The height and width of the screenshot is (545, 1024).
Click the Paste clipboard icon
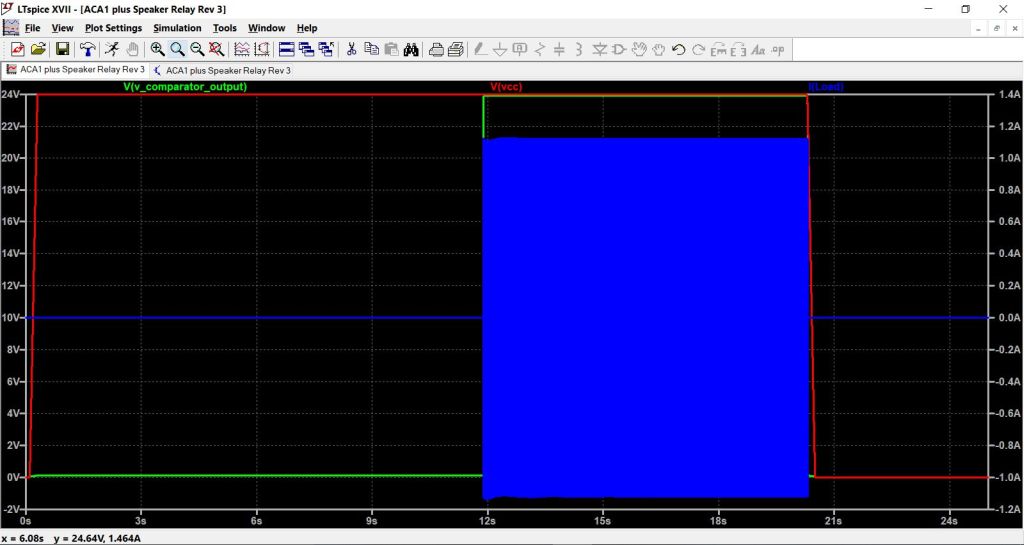391,50
